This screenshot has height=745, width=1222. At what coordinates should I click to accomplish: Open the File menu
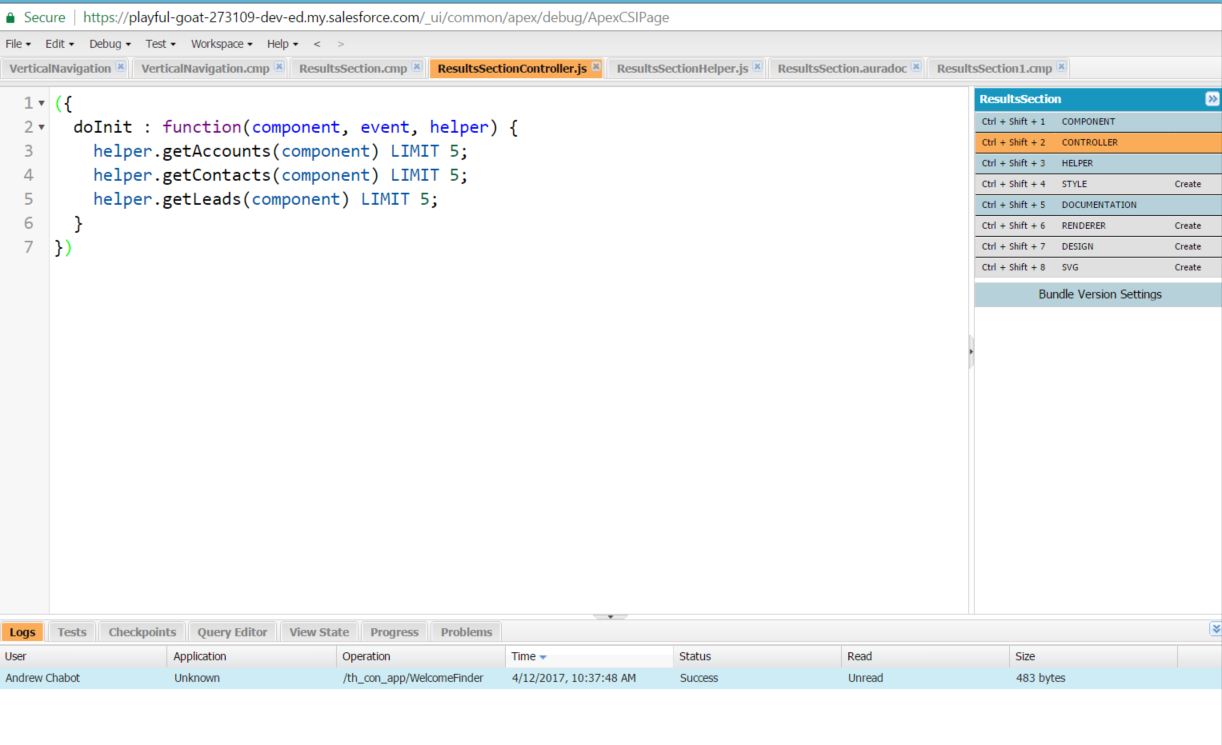coord(16,43)
